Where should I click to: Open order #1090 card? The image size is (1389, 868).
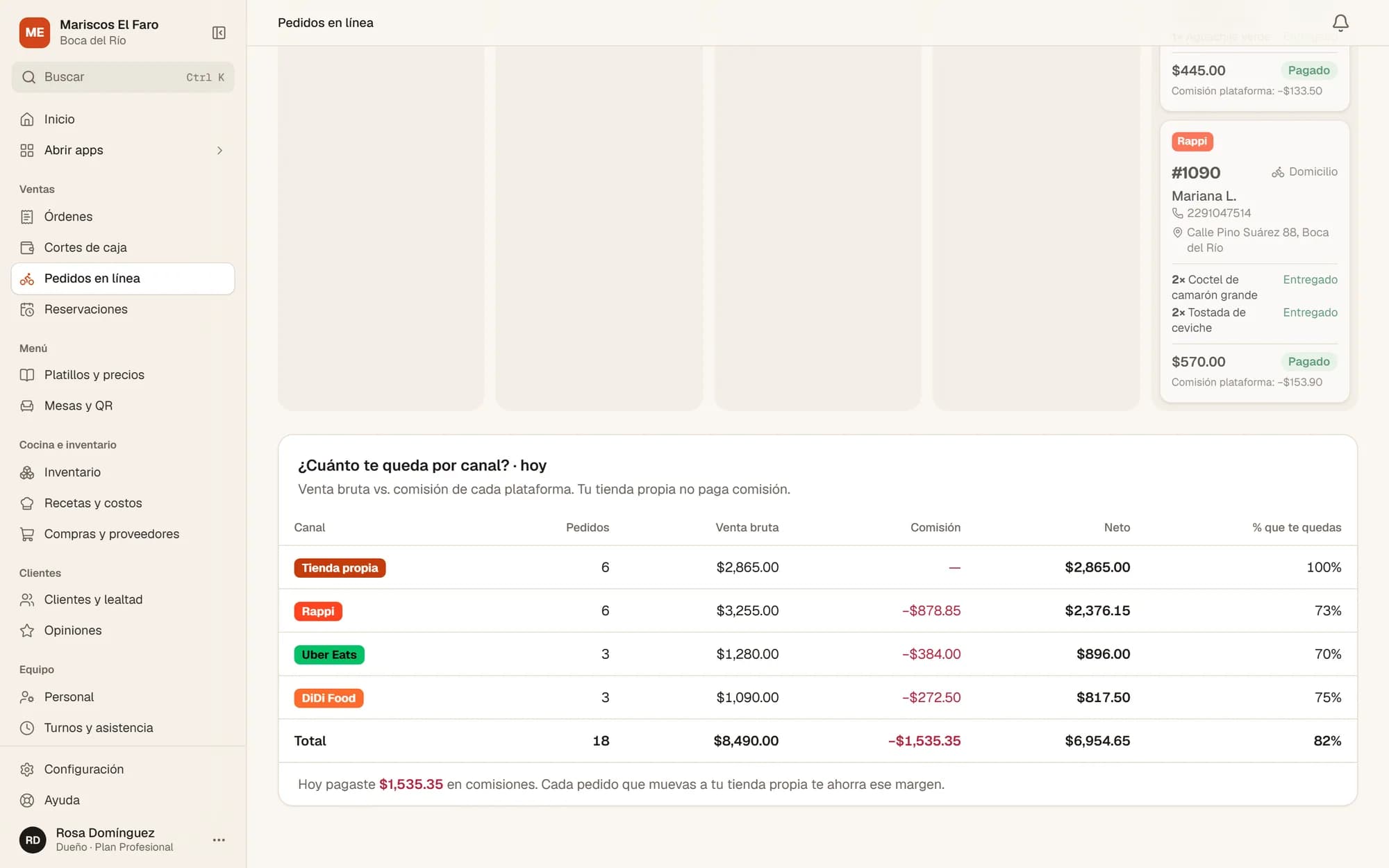(1254, 261)
